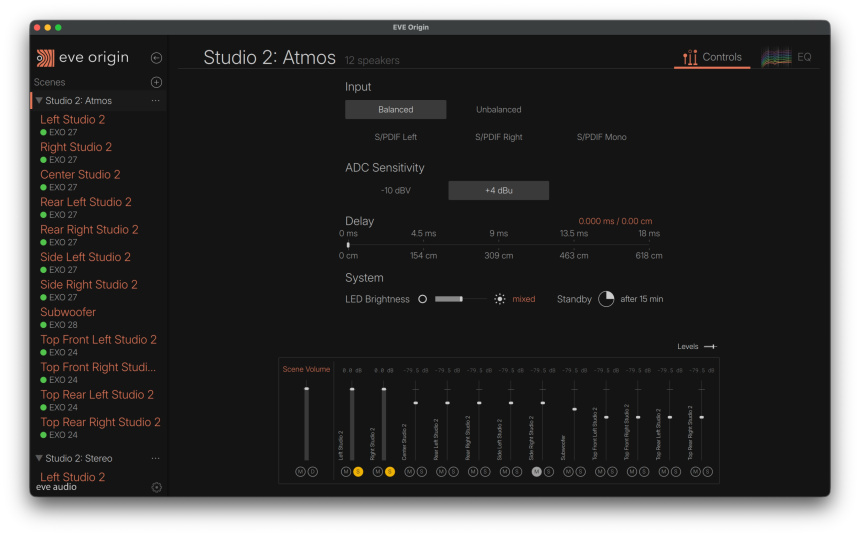The image size is (860, 536).
Task: Select S/PDIF Left input
Action: [x=395, y=137]
